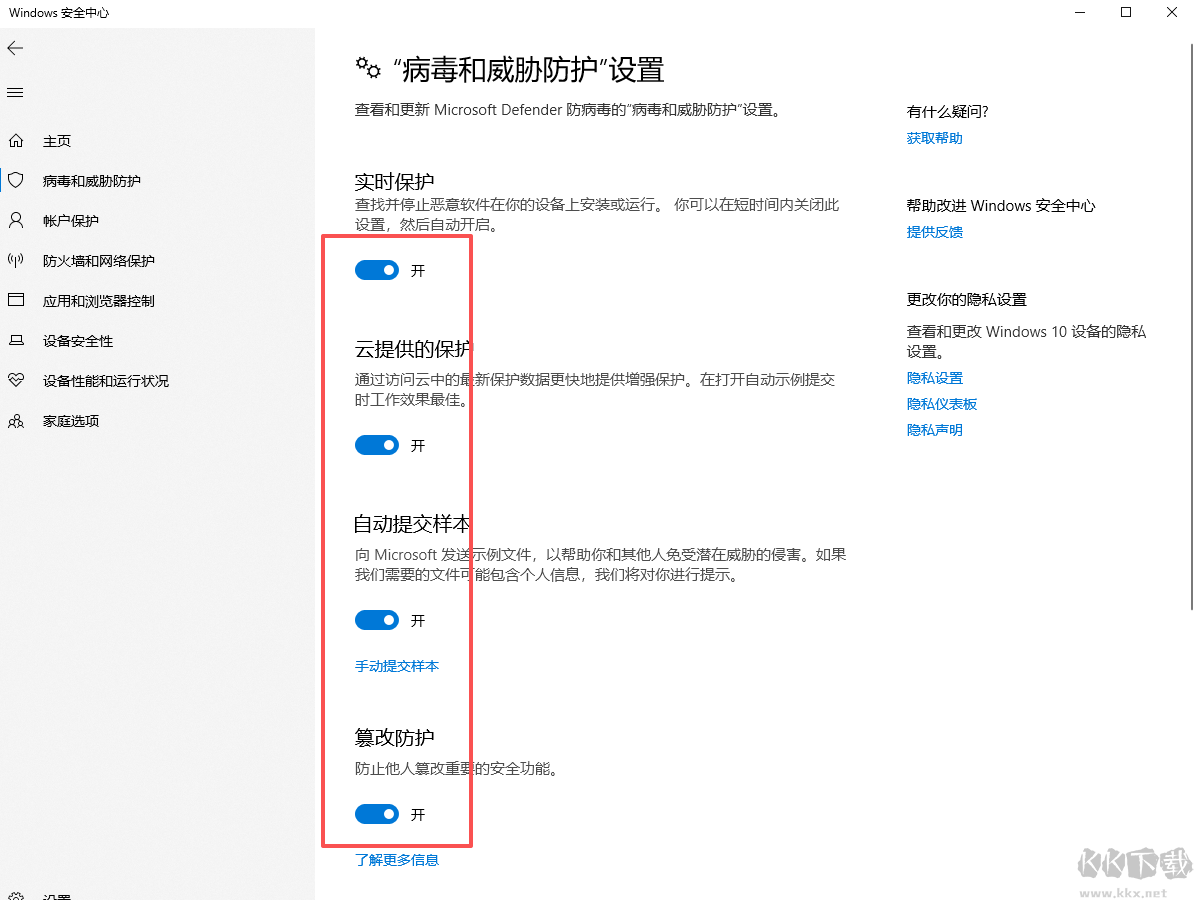The image size is (1194, 900).
Task: Open 防火墙和网络保护 section
Action: pos(98,261)
